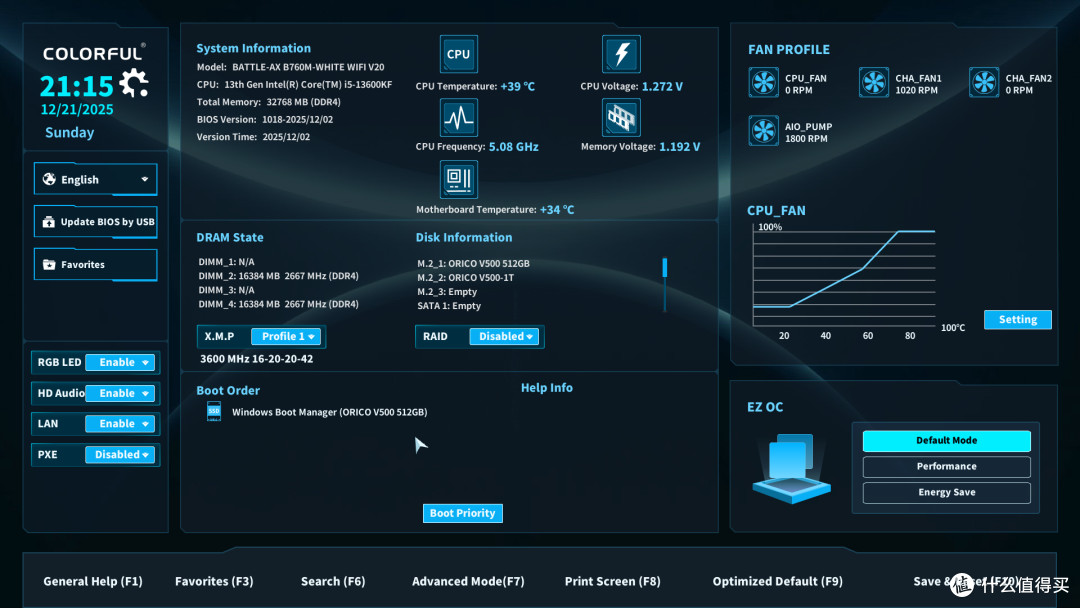Screen dimensions: 1080x608
Task: Click DIMM_3: N/A row
Action: (227, 290)
